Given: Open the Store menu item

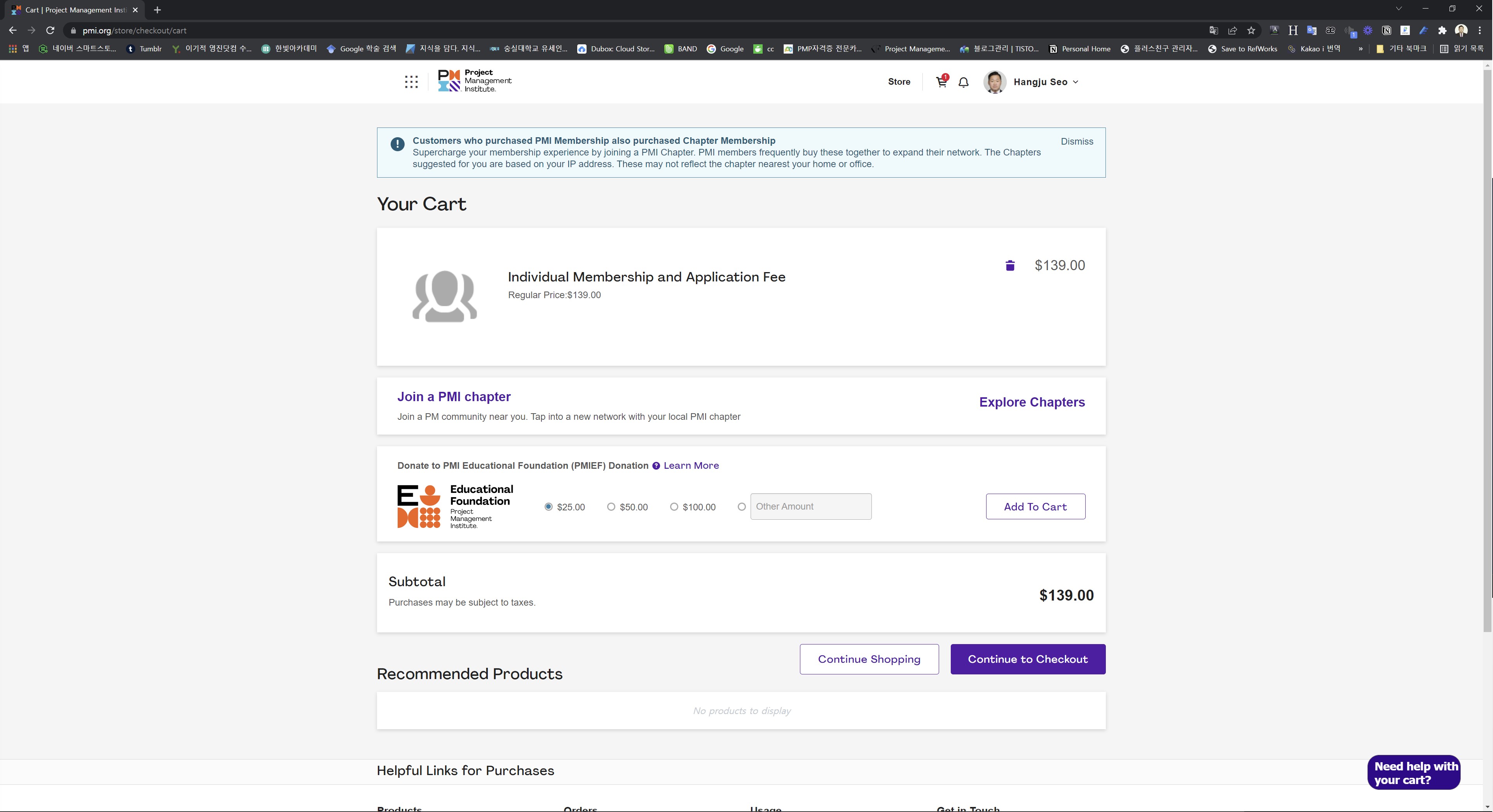Looking at the screenshot, I should pyautogui.click(x=899, y=82).
